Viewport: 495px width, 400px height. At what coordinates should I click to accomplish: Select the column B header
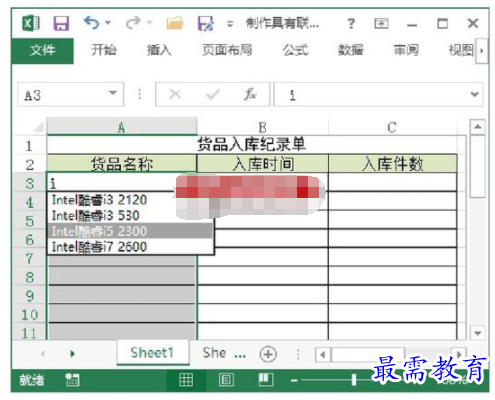click(x=262, y=127)
